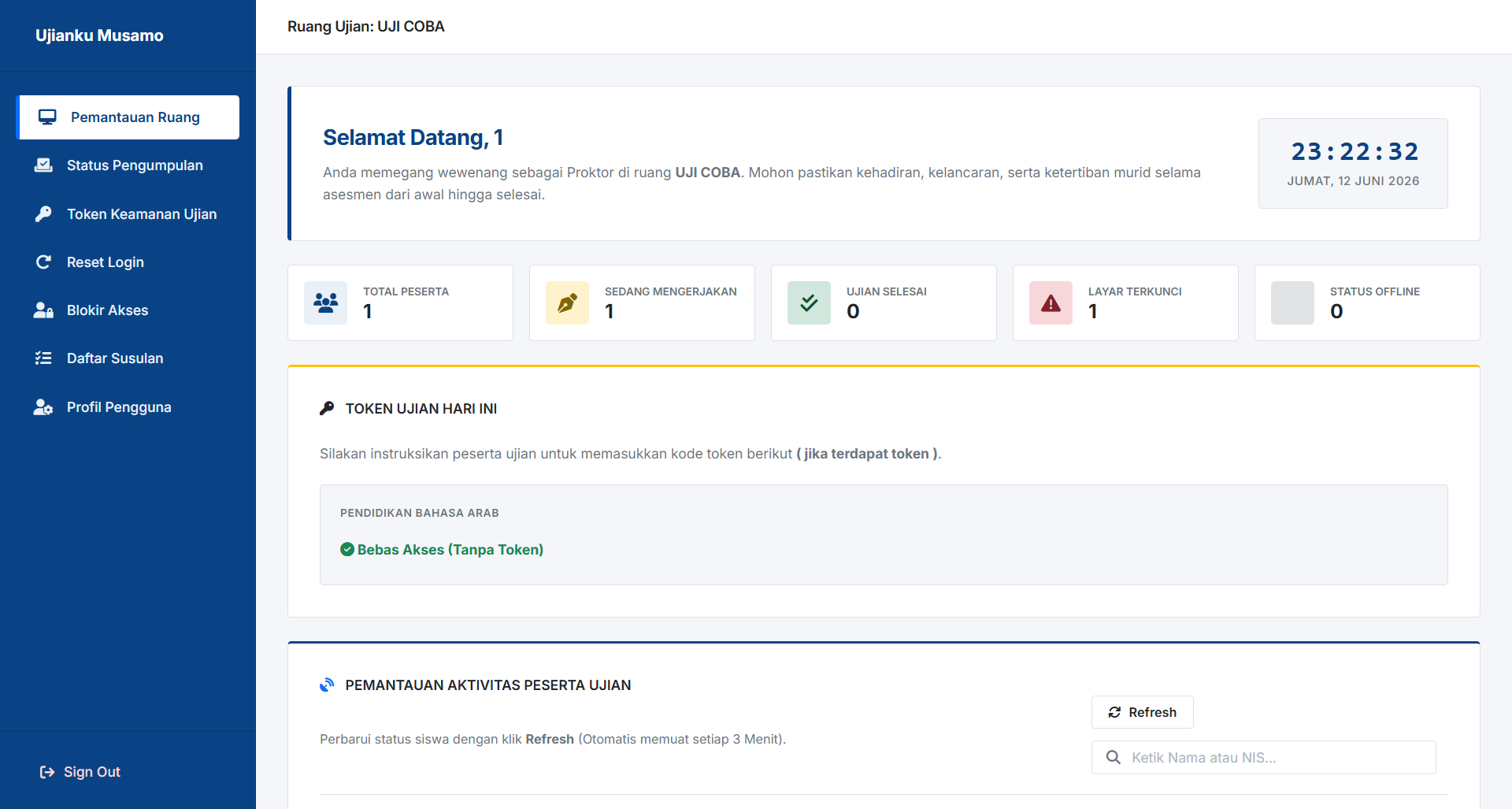
Task: Click the Ujianku Musamo brand title
Action: 99,35
